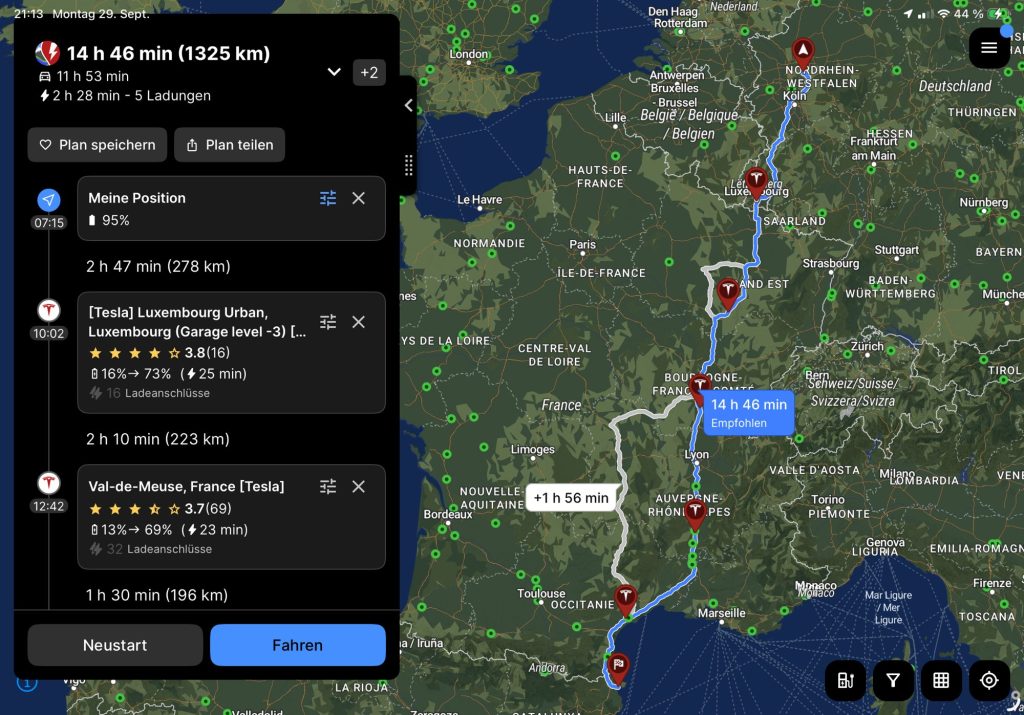Show the +2 alternative routes

coord(369,72)
